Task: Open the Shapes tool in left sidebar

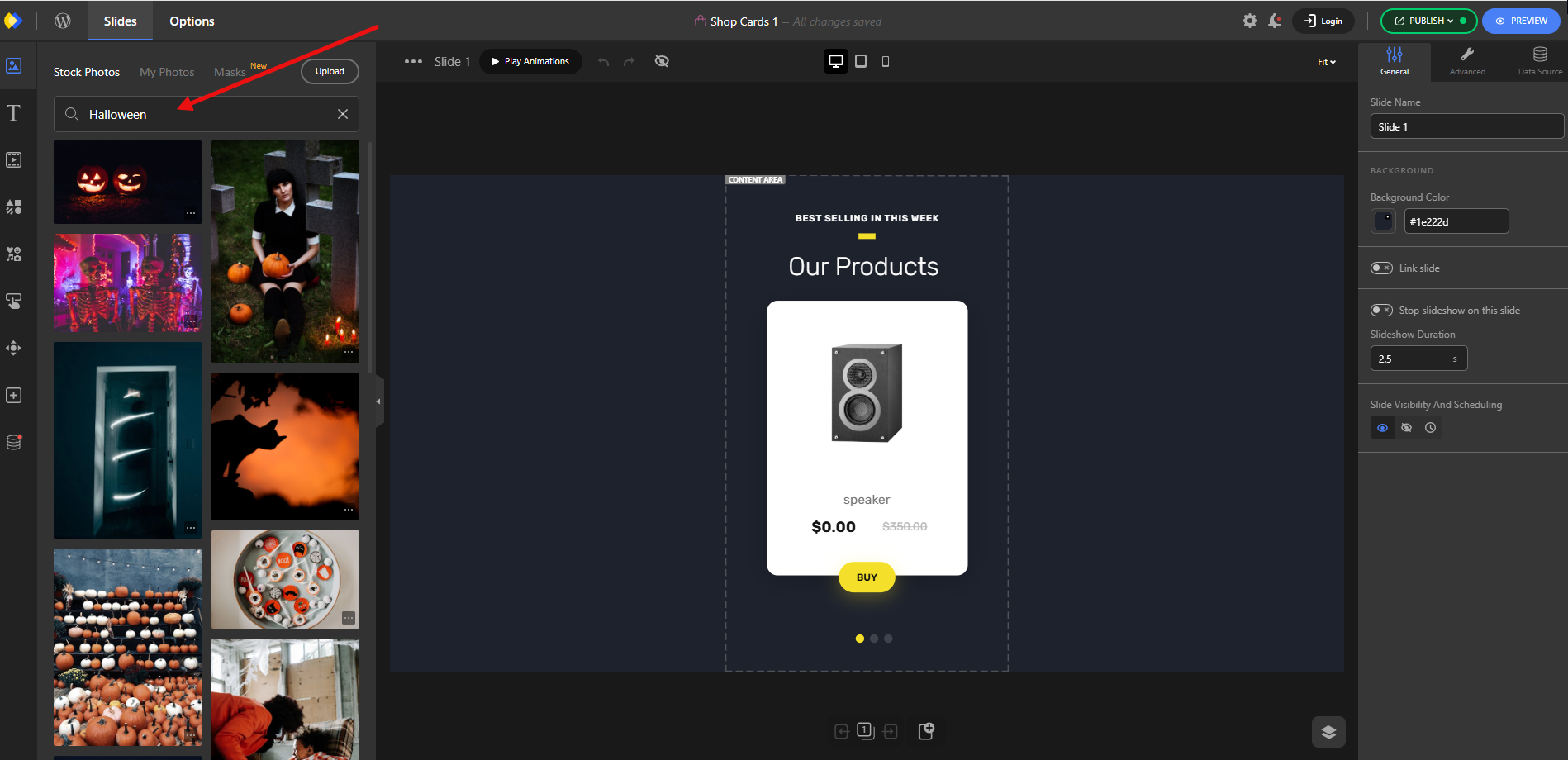Action: click(x=14, y=207)
